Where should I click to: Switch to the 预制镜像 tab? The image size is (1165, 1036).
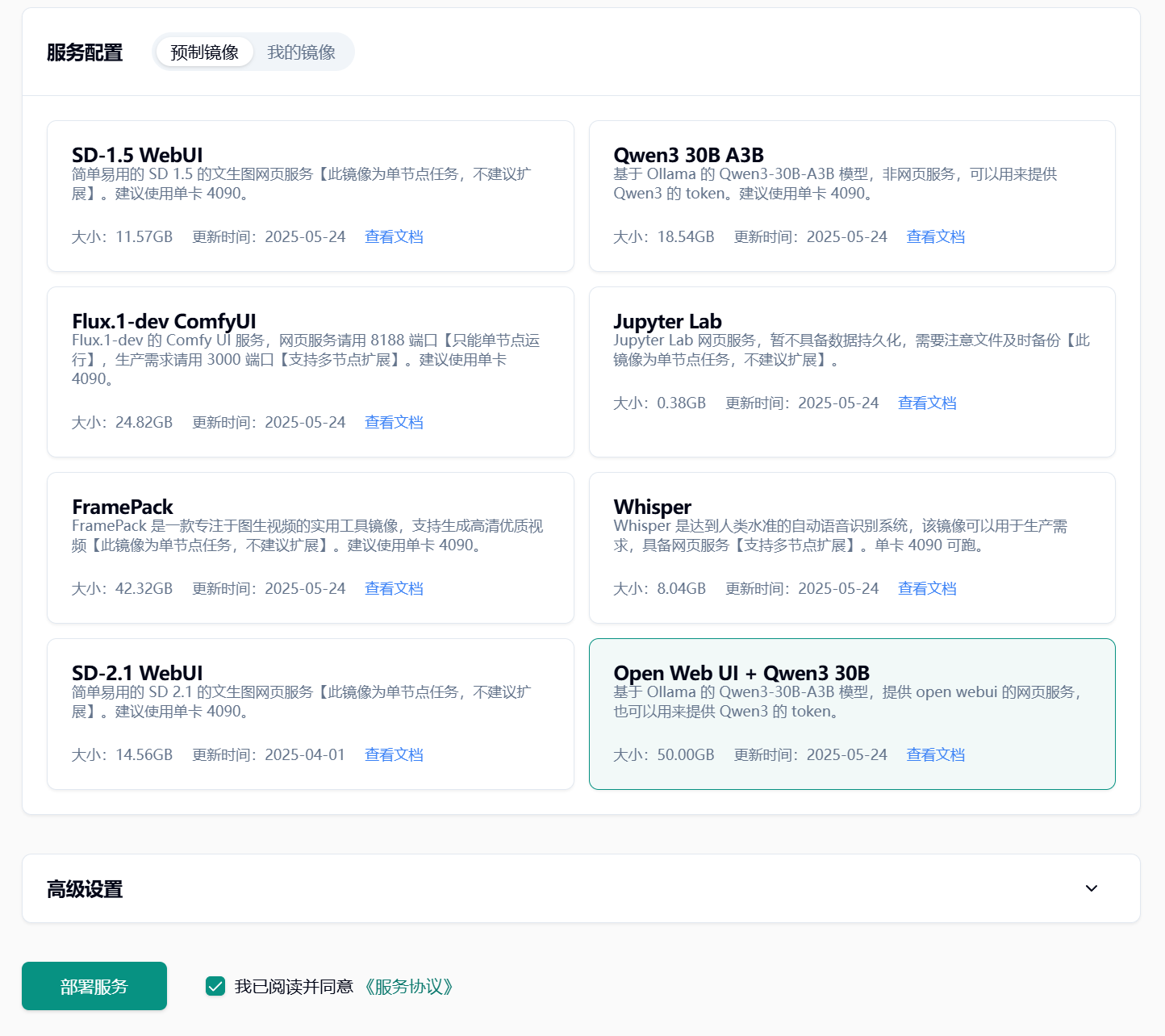pyautogui.click(x=204, y=52)
